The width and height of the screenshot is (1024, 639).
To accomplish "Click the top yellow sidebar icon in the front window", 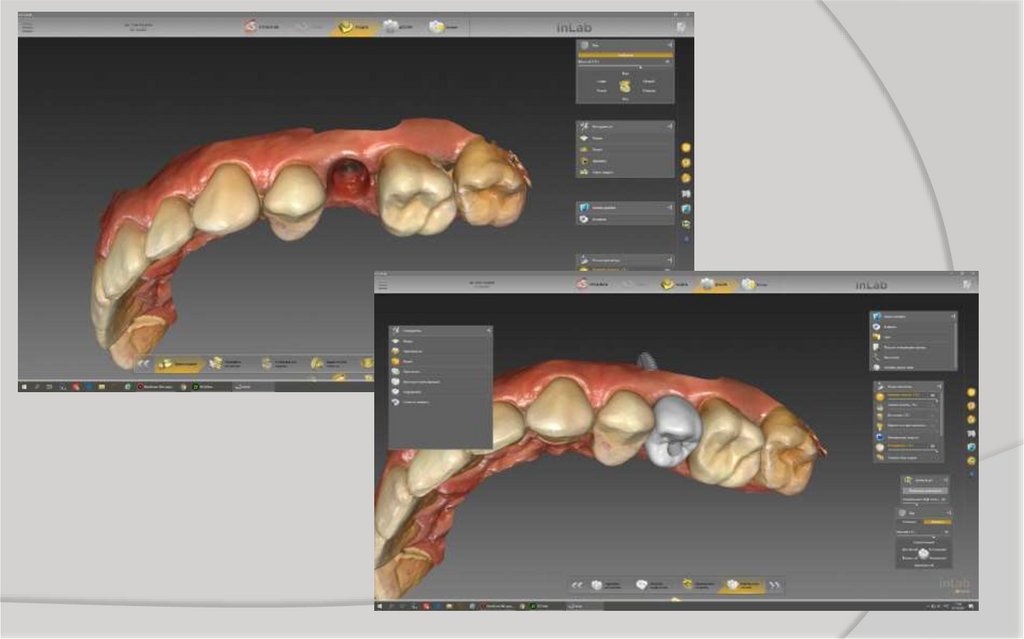I will pyautogui.click(x=969, y=392).
